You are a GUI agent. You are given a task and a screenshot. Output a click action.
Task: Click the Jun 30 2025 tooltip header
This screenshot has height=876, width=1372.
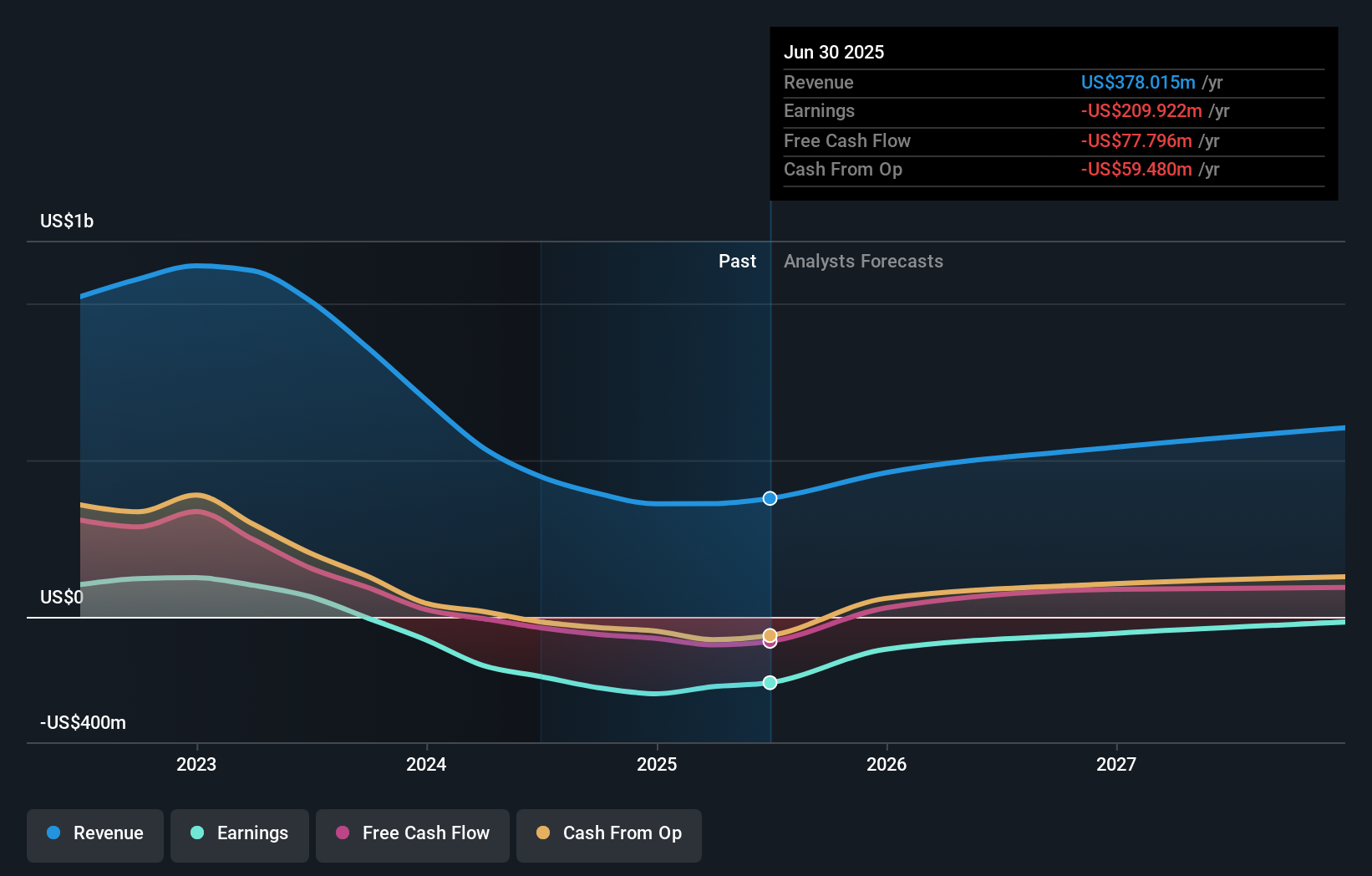point(834,52)
